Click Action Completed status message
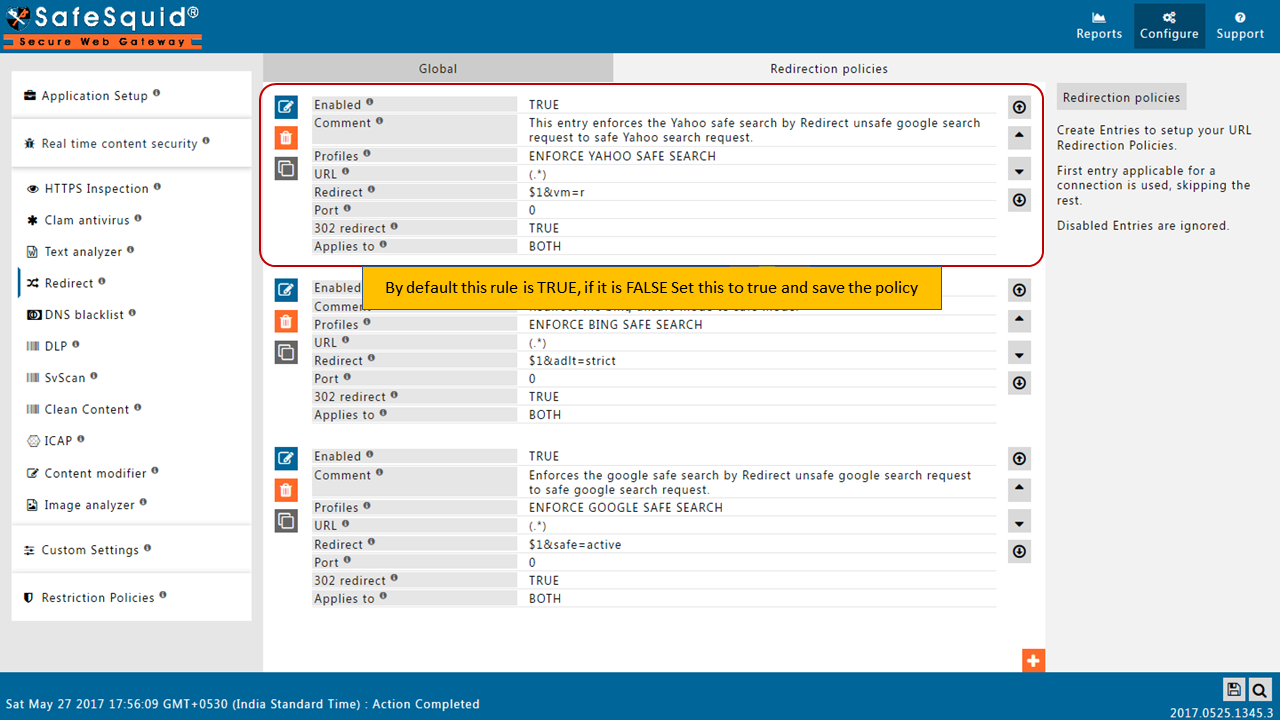The height and width of the screenshot is (720, 1280). coord(426,704)
